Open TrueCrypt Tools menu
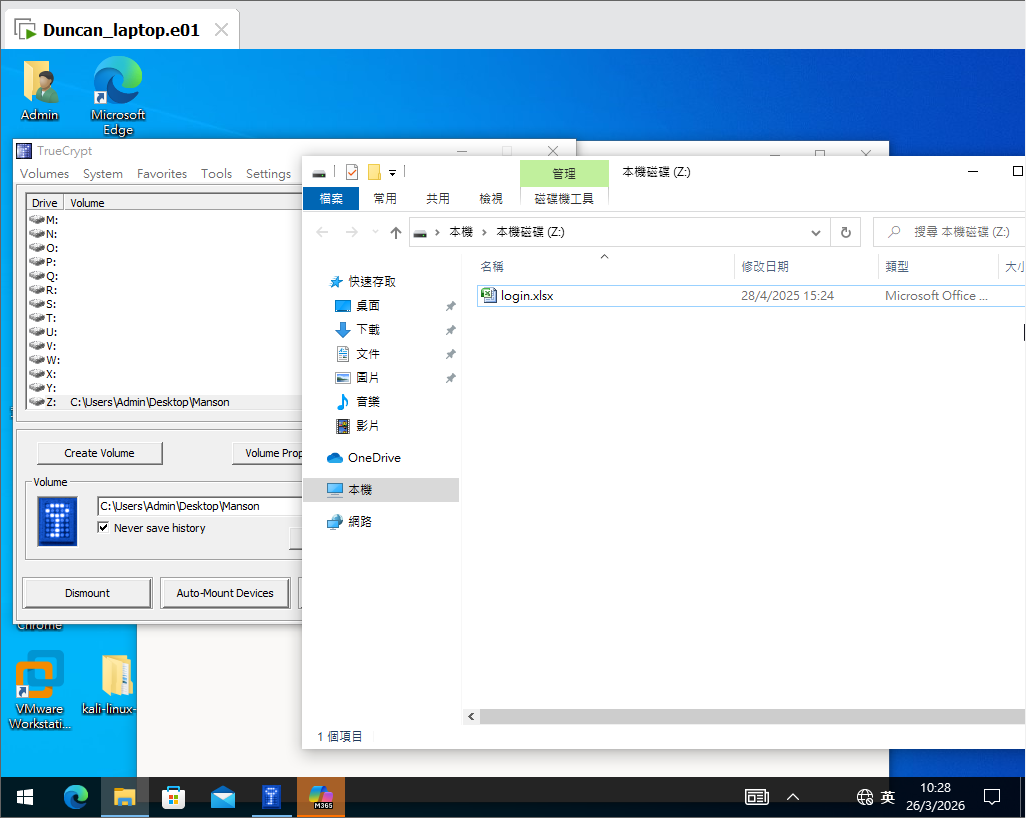This screenshot has height=818, width=1026. (217, 173)
